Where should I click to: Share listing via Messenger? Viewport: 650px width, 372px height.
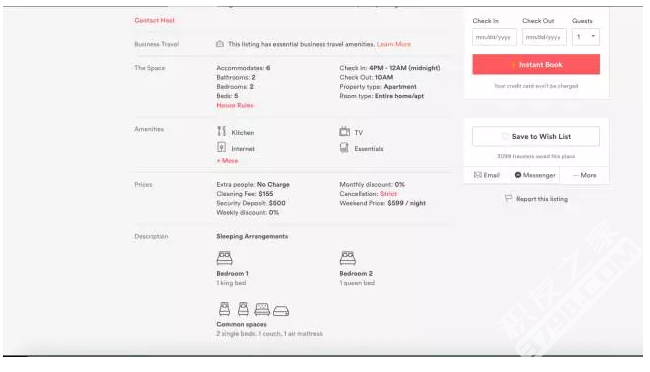pos(535,175)
